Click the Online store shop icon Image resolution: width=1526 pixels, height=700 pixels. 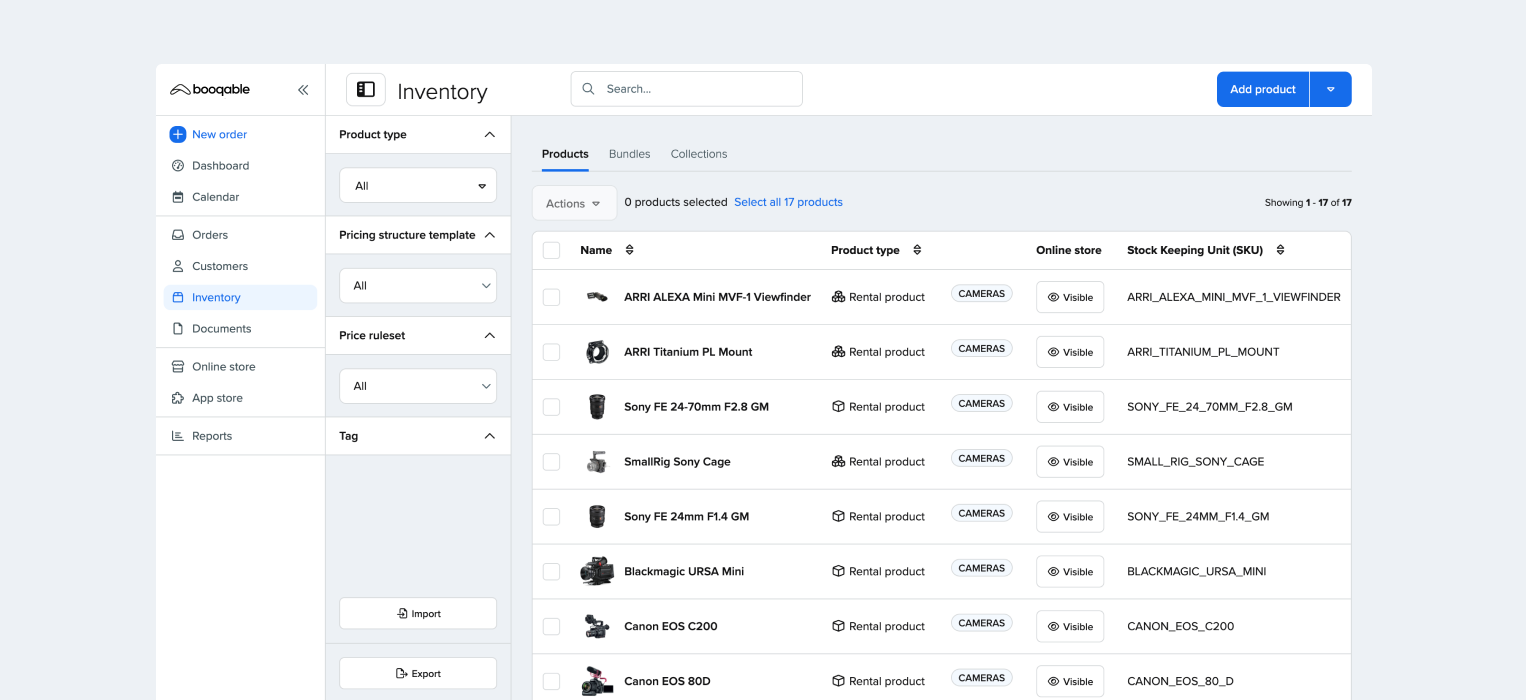click(178, 367)
